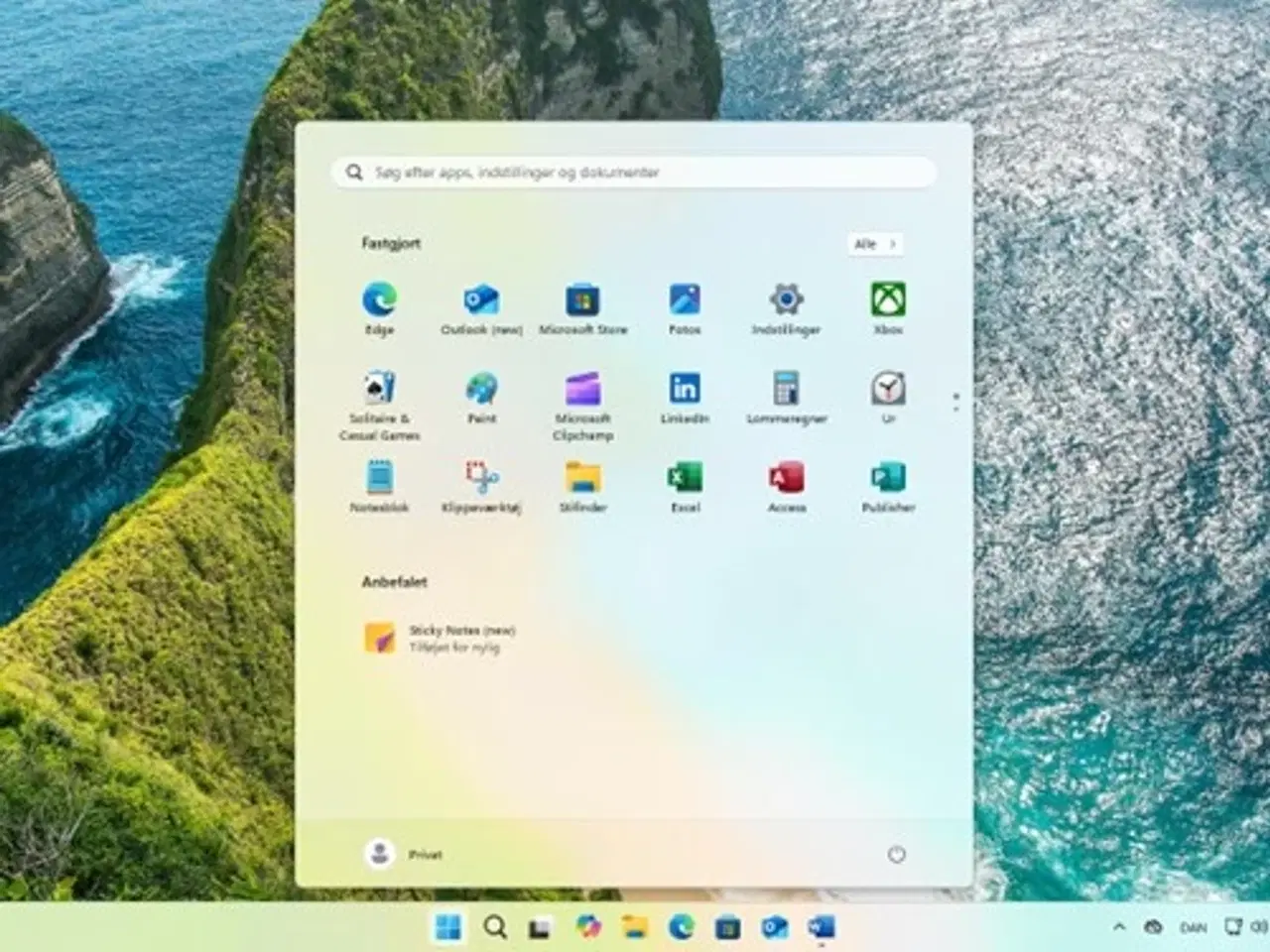Open File Explorer from the taskbar
This screenshot has height=952, width=1270.
[x=634, y=927]
